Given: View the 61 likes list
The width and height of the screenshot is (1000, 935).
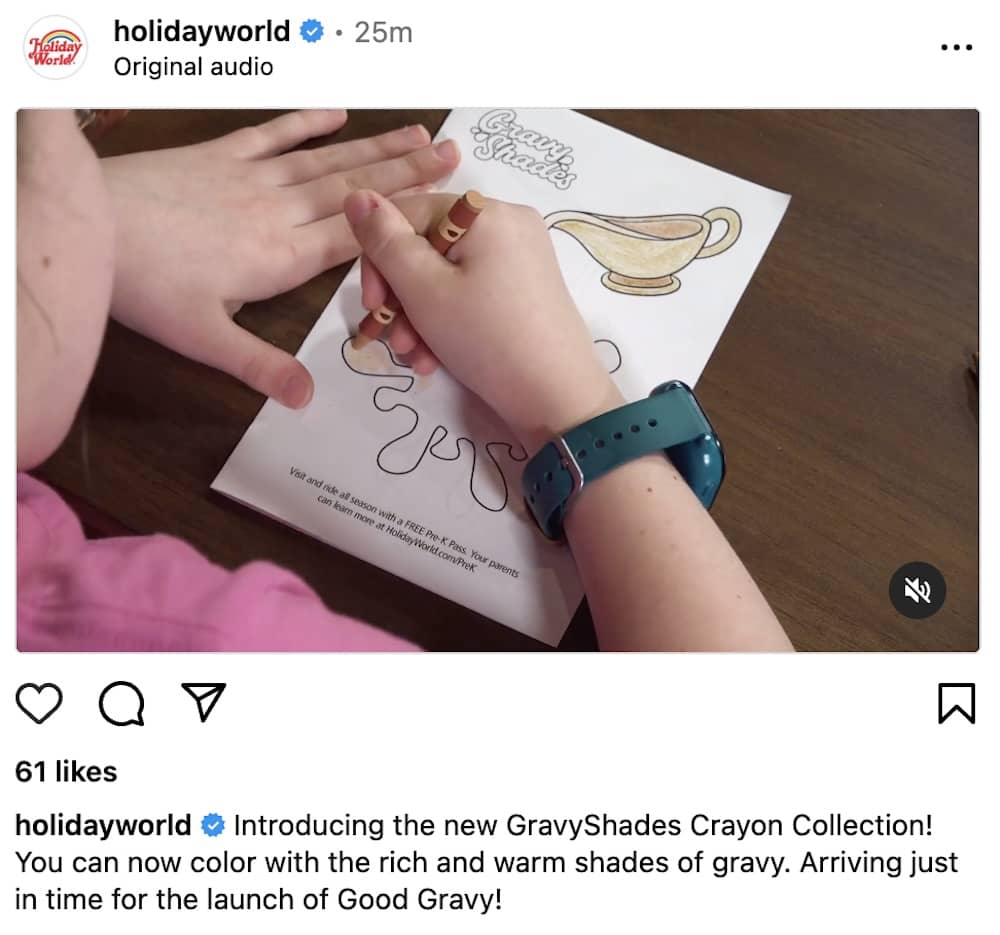Looking at the screenshot, I should (x=66, y=772).
